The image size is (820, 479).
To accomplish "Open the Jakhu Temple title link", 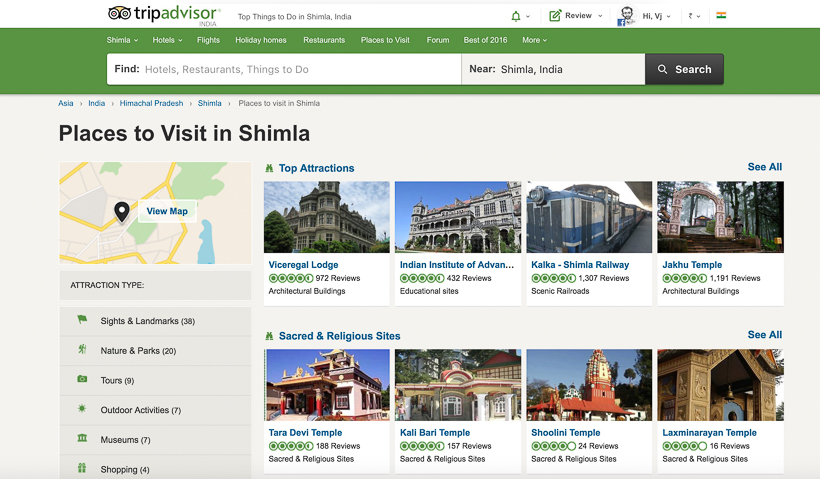I will tap(692, 265).
